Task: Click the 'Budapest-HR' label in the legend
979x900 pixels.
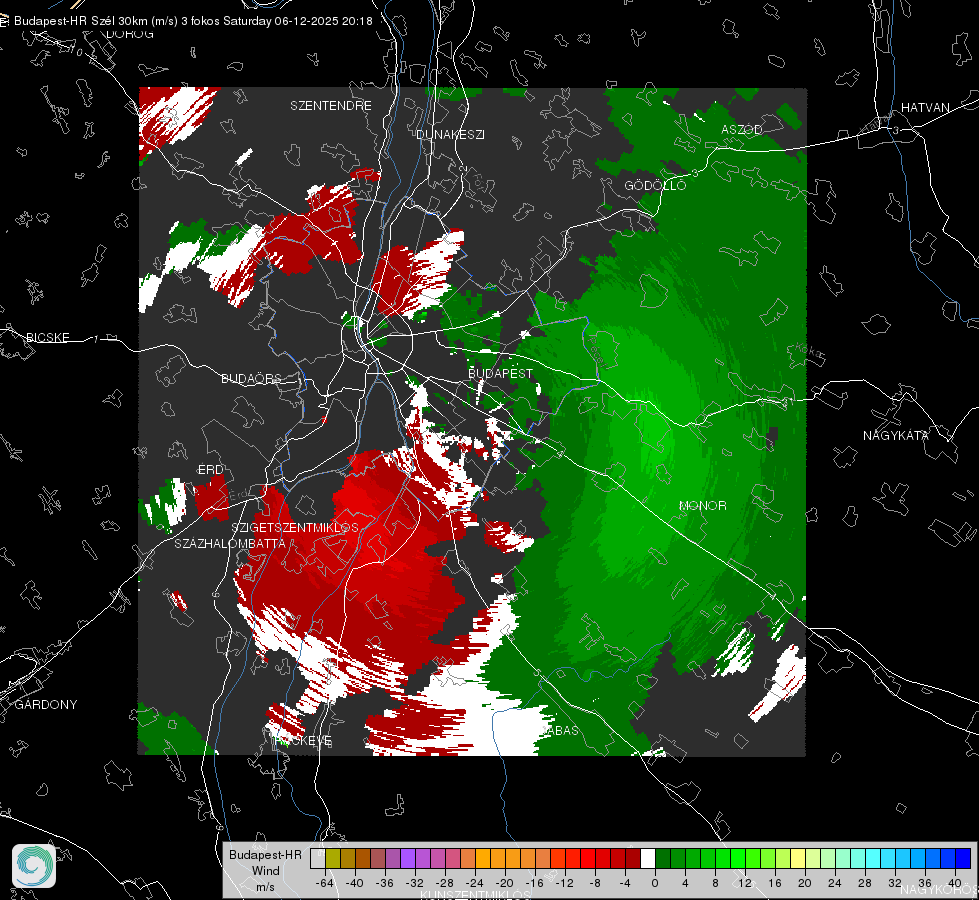Action: 265,855
